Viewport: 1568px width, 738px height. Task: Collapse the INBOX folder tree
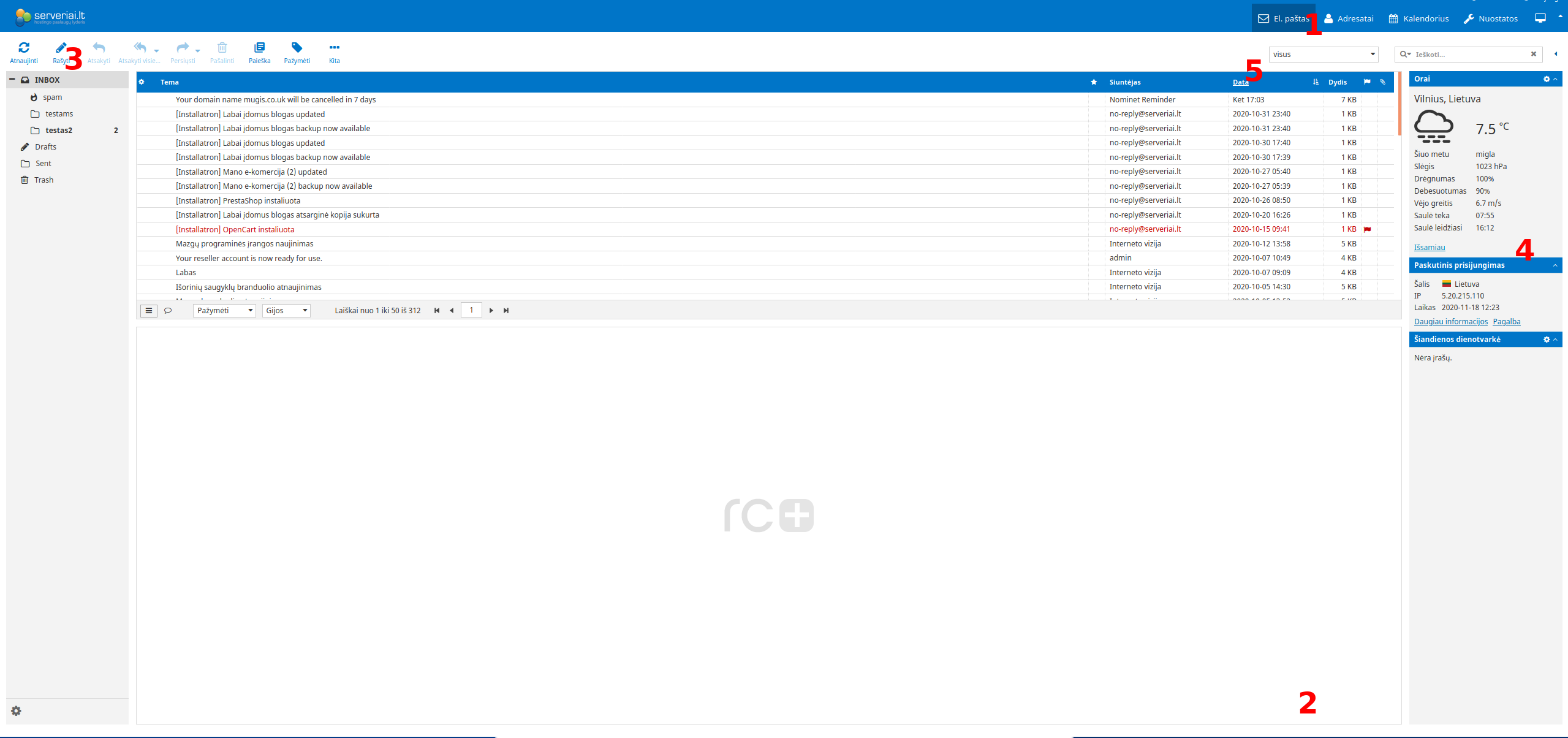(12, 80)
